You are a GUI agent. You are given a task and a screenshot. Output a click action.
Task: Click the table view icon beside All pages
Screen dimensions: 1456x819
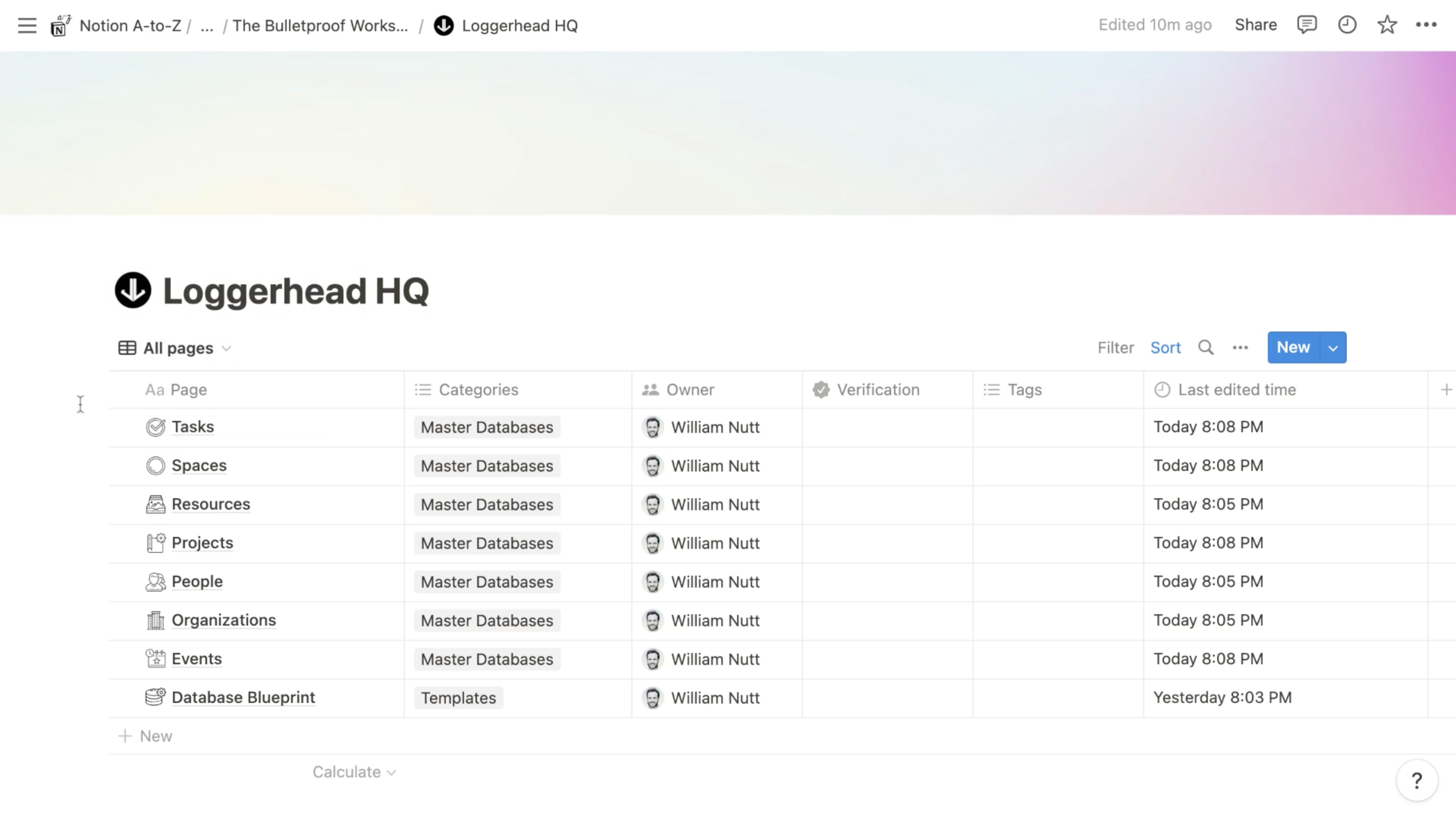[127, 348]
